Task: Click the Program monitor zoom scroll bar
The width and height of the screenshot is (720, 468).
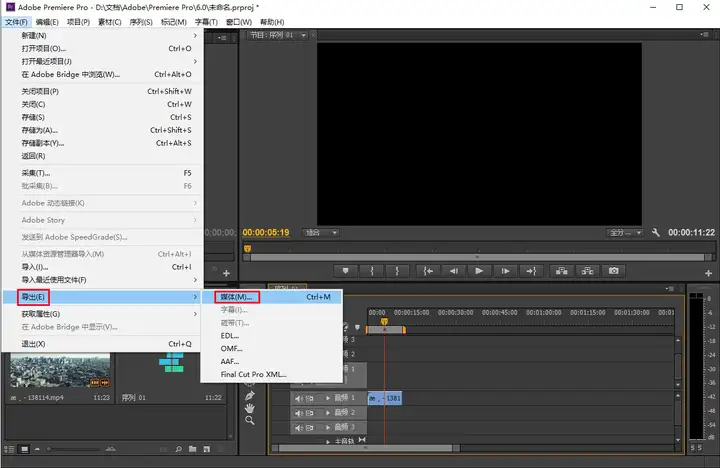Action: pyautogui.click(x=478, y=257)
